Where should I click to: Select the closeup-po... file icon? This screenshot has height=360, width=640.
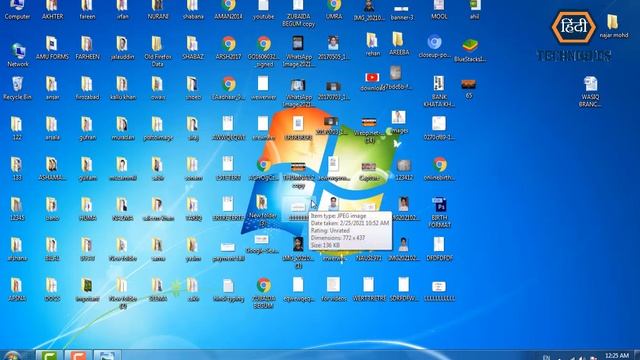(434, 46)
